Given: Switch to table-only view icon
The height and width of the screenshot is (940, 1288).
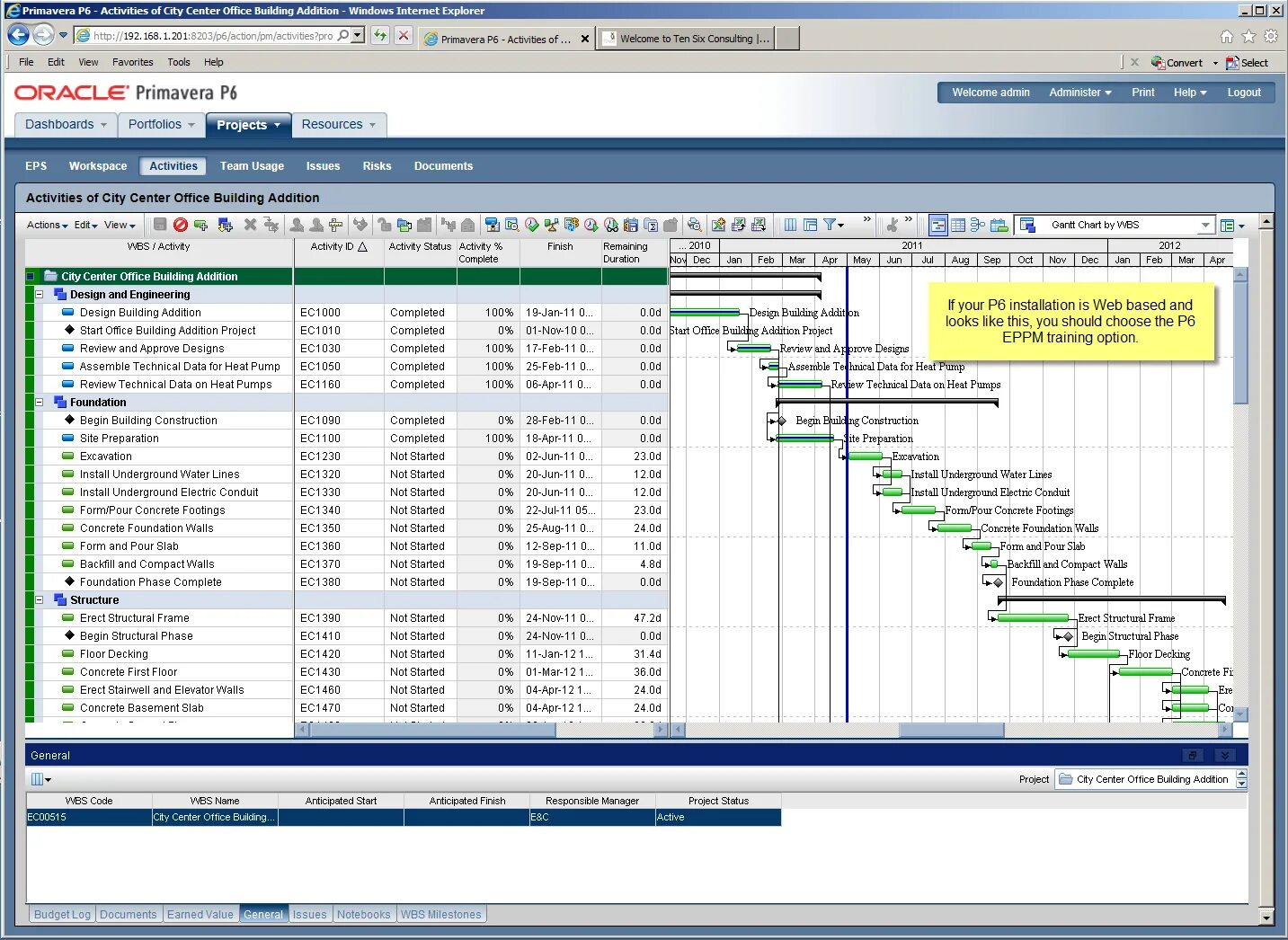Looking at the screenshot, I should pyautogui.click(x=958, y=225).
